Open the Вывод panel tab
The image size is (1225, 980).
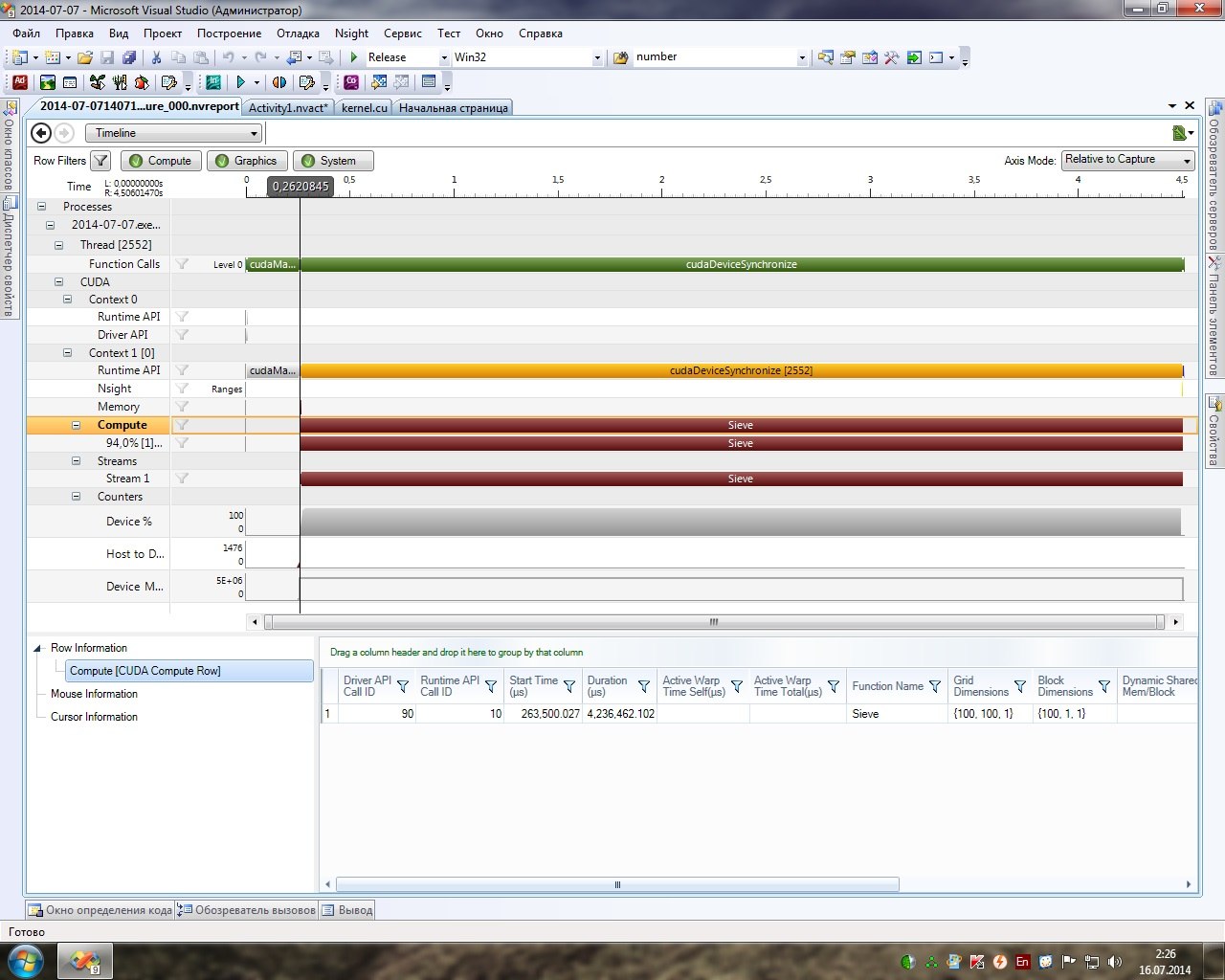click(346, 910)
